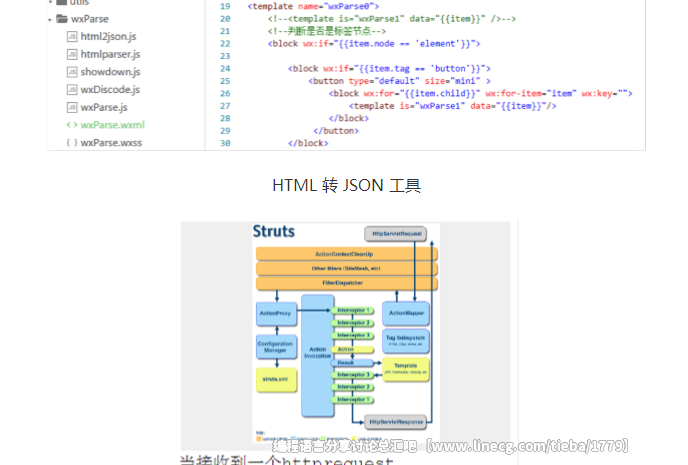Image resolution: width=688 pixels, height=465 pixels.
Task: Click the JS icon beside wxParse.js
Action: click(x=72, y=107)
